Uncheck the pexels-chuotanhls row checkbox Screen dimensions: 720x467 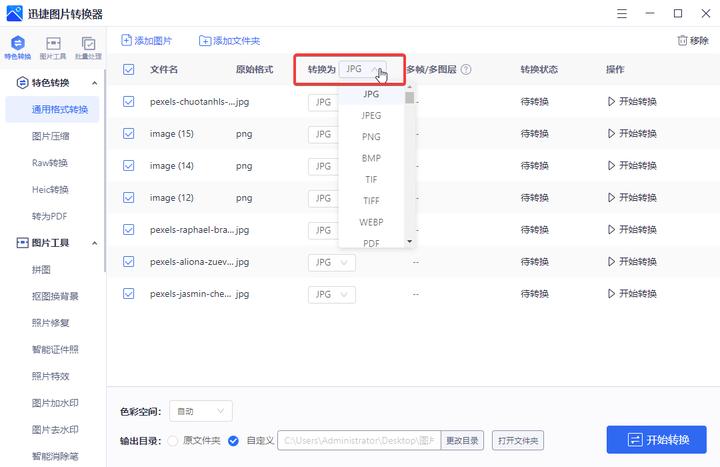point(129,101)
